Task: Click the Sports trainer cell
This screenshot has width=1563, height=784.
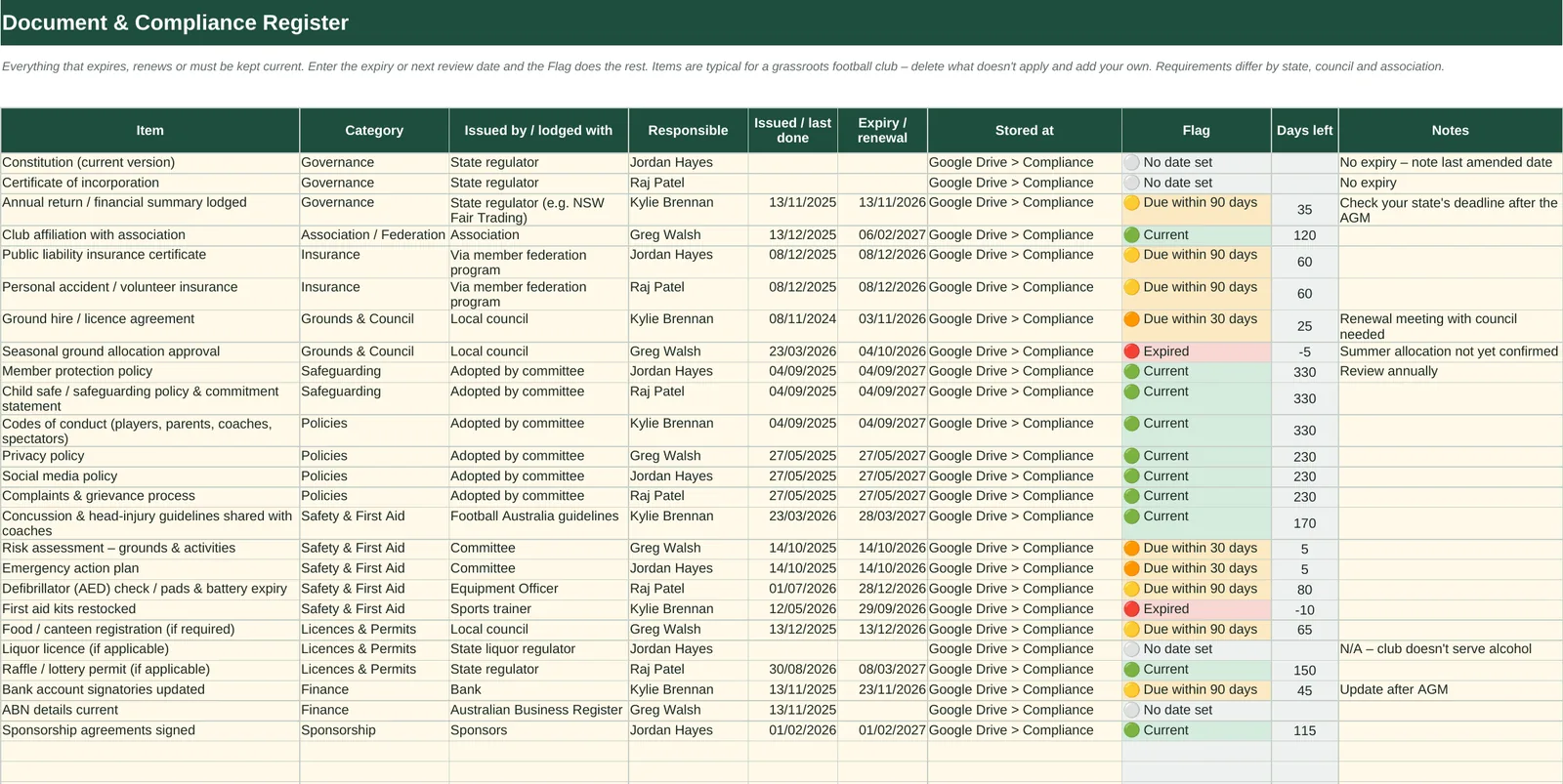Action: (x=538, y=609)
